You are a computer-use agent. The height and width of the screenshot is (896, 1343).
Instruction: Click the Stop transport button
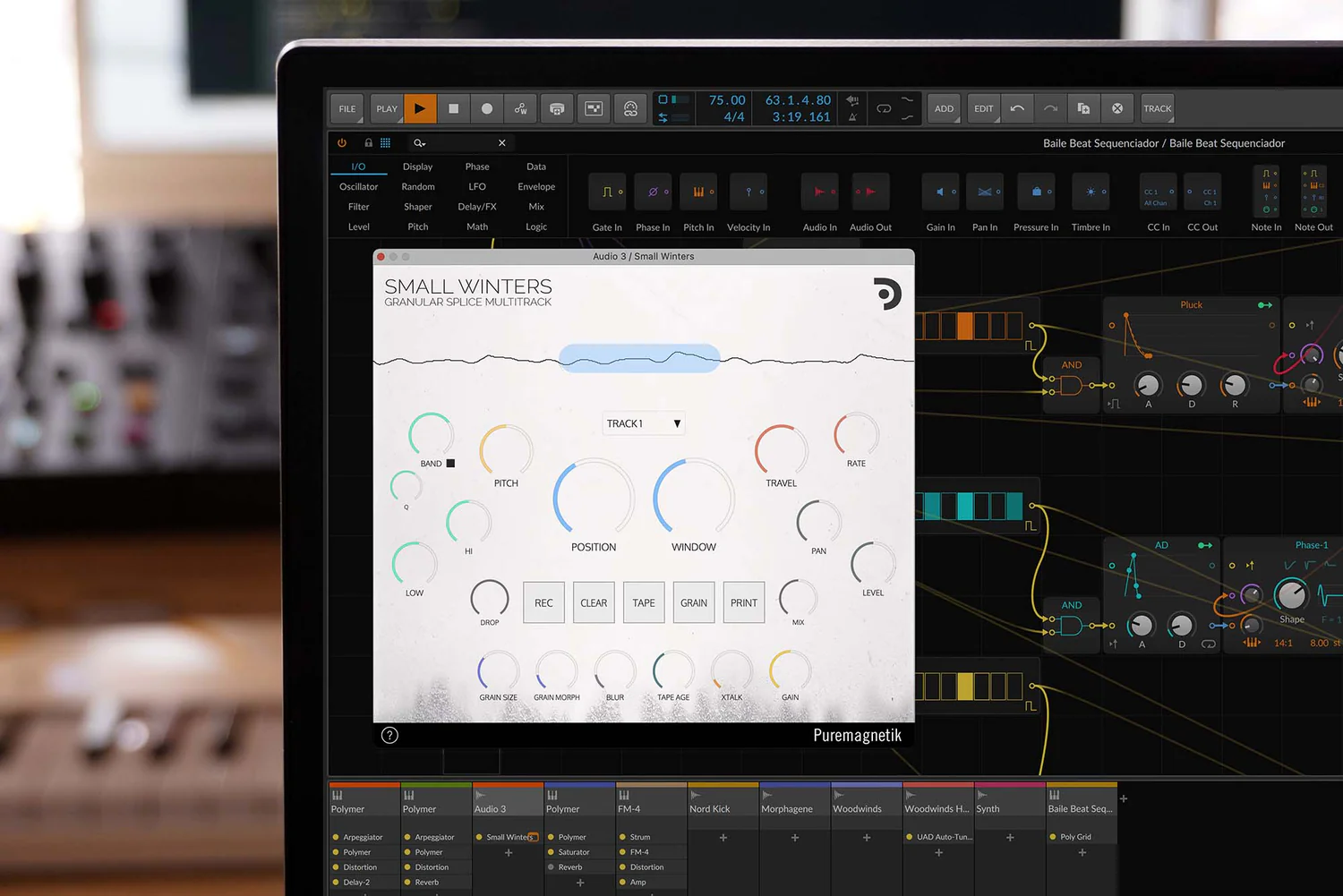coord(454,108)
